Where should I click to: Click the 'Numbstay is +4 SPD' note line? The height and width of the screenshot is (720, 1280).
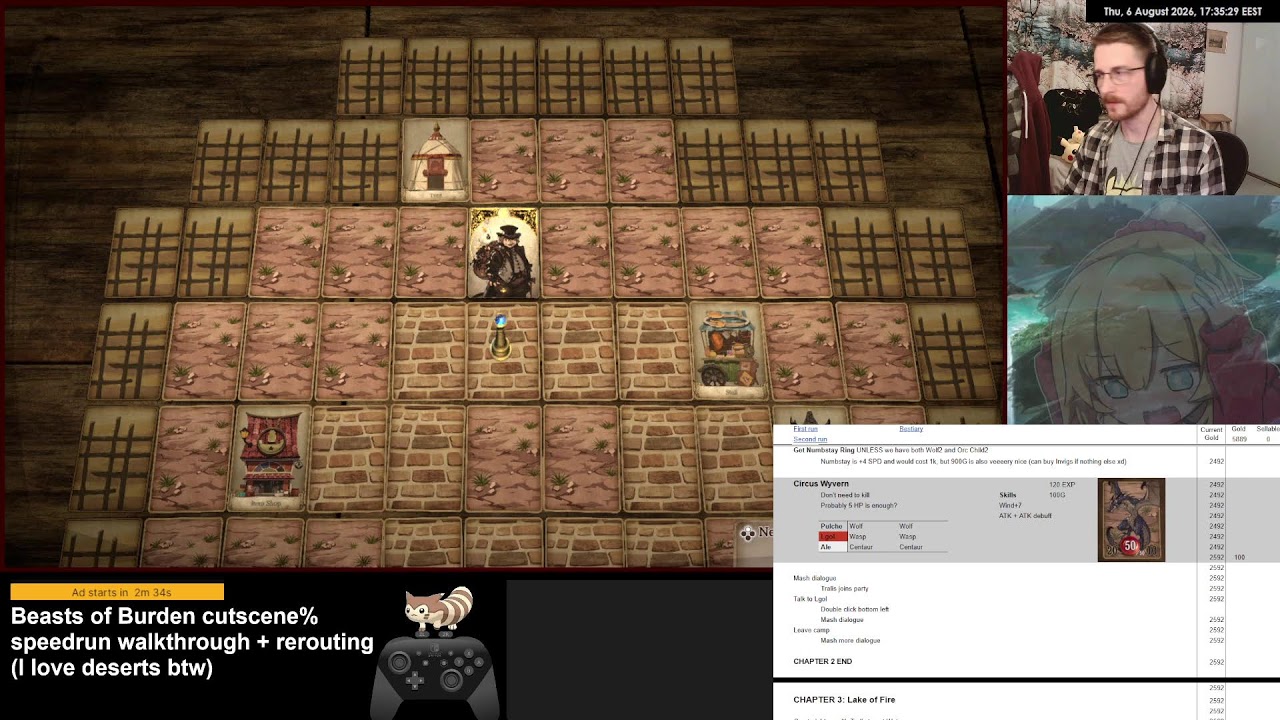(x=973, y=461)
